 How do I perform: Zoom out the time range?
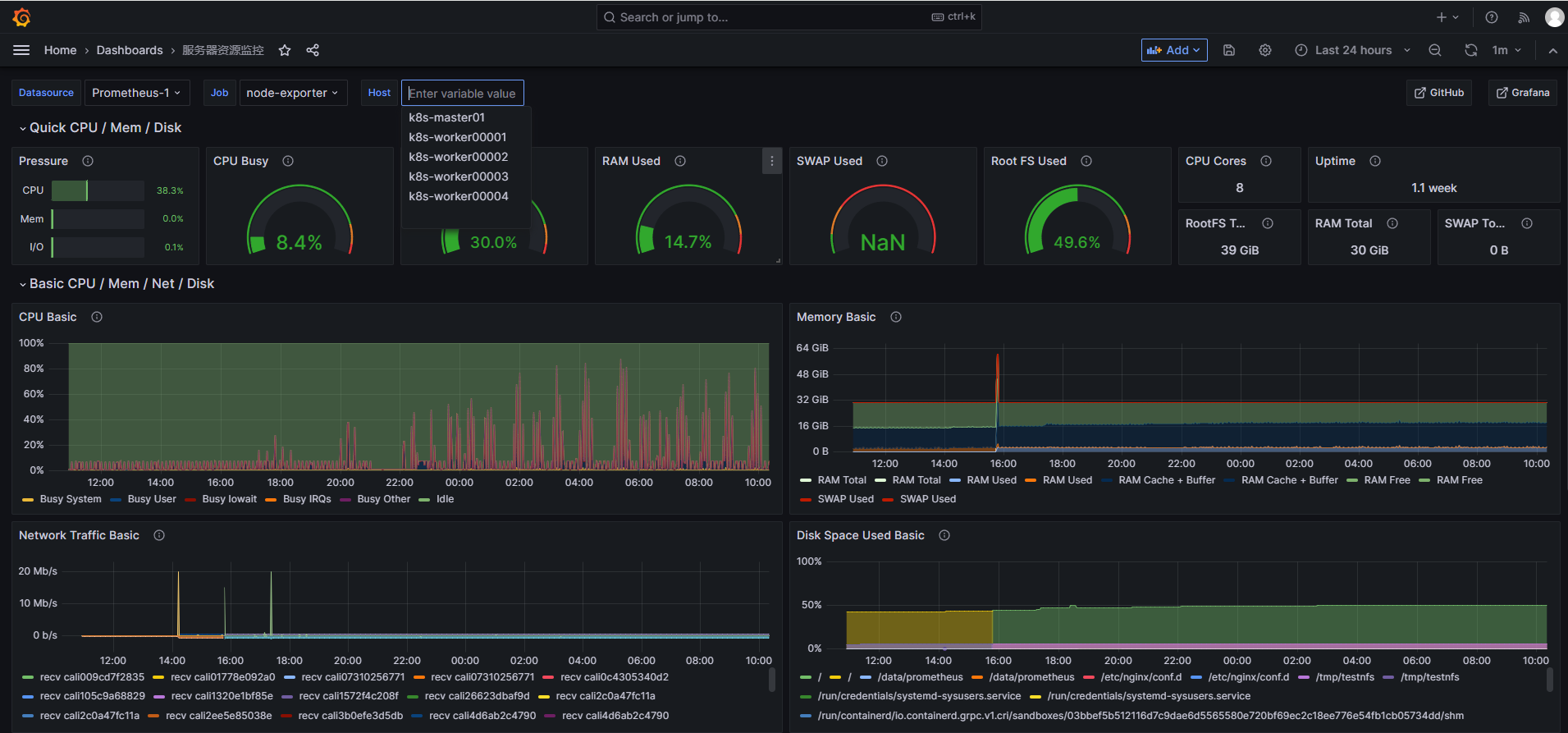[x=1435, y=50]
